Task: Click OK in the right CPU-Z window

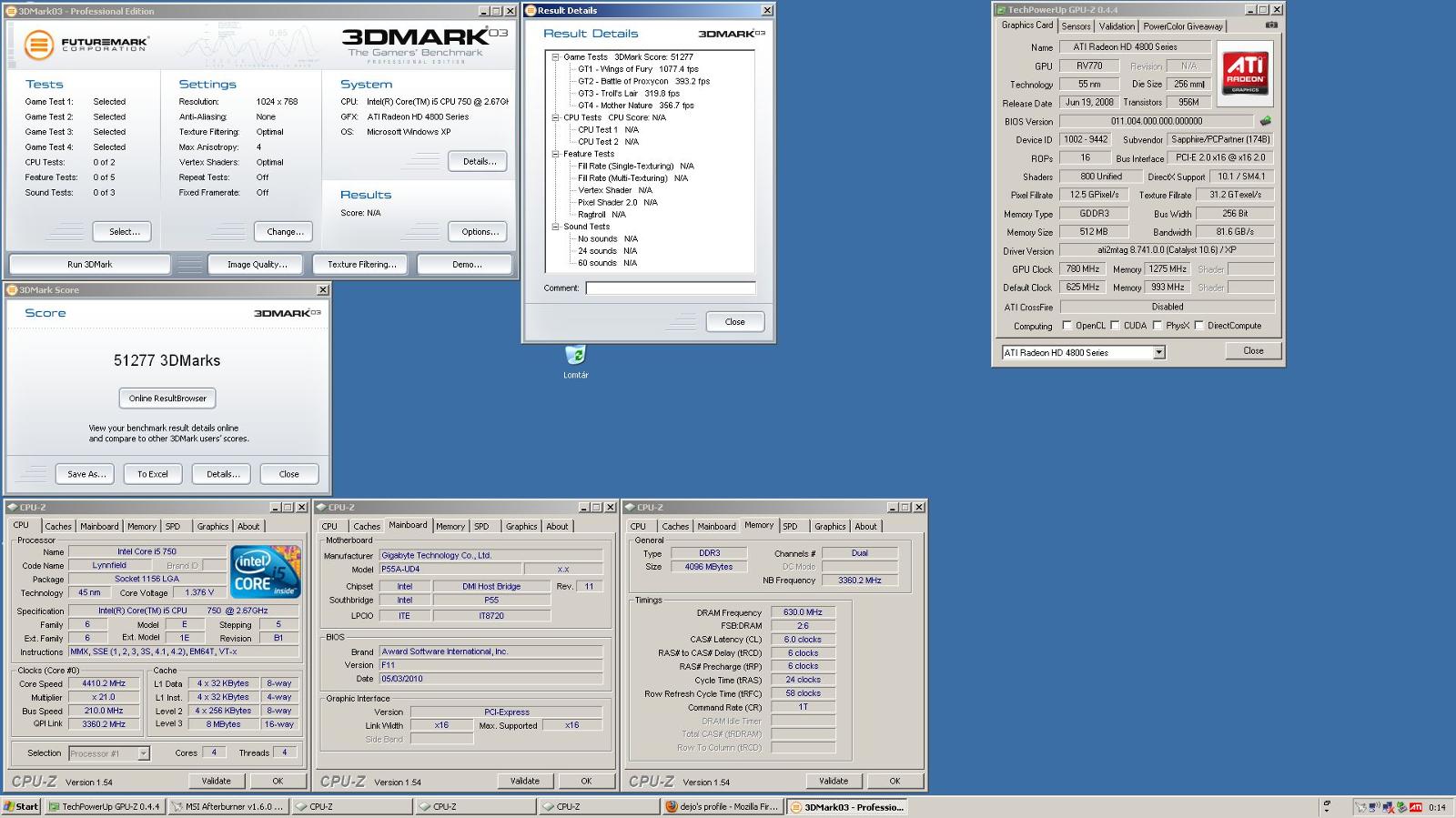Action: coord(895,781)
